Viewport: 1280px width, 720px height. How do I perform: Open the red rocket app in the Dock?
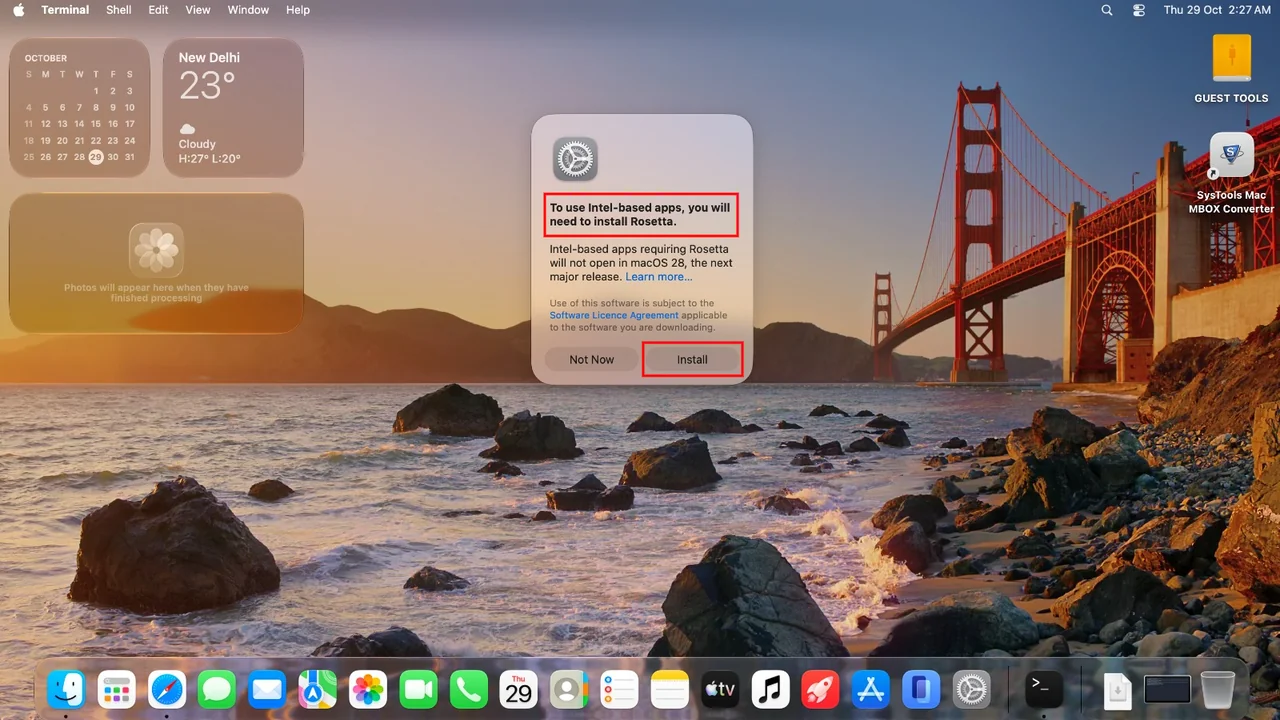pos(820,689)
